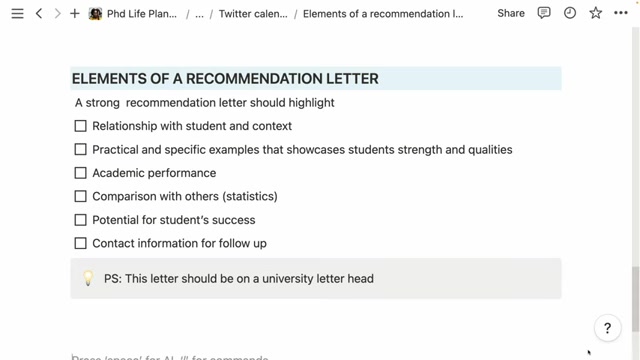Check 'Contact information for follow up'
The image size is (640, 360).
click(80, 243)
